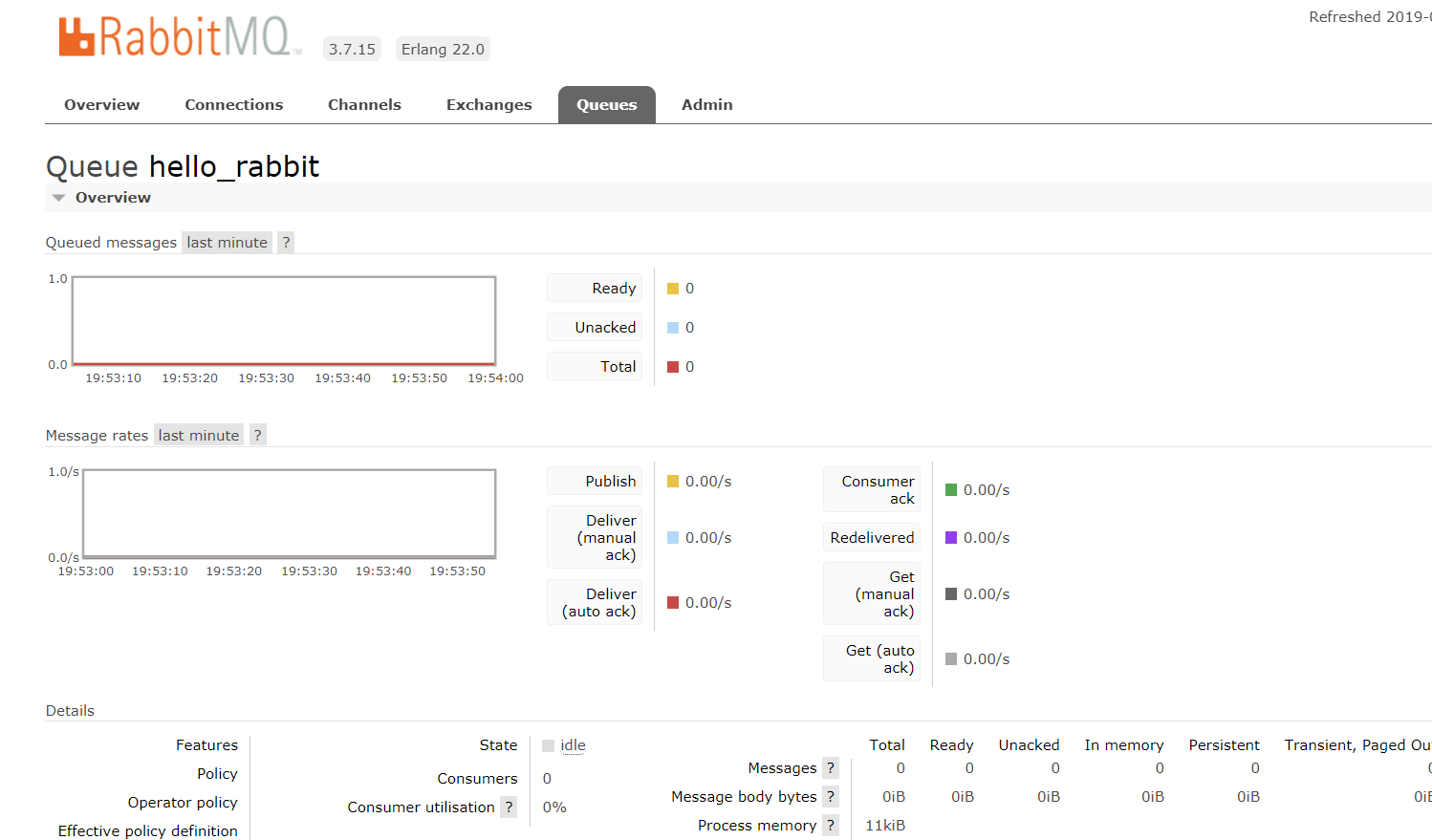Navigate to the Admin tab
The height and width of the screenshot is (840, 1432).
pos(707,105)
